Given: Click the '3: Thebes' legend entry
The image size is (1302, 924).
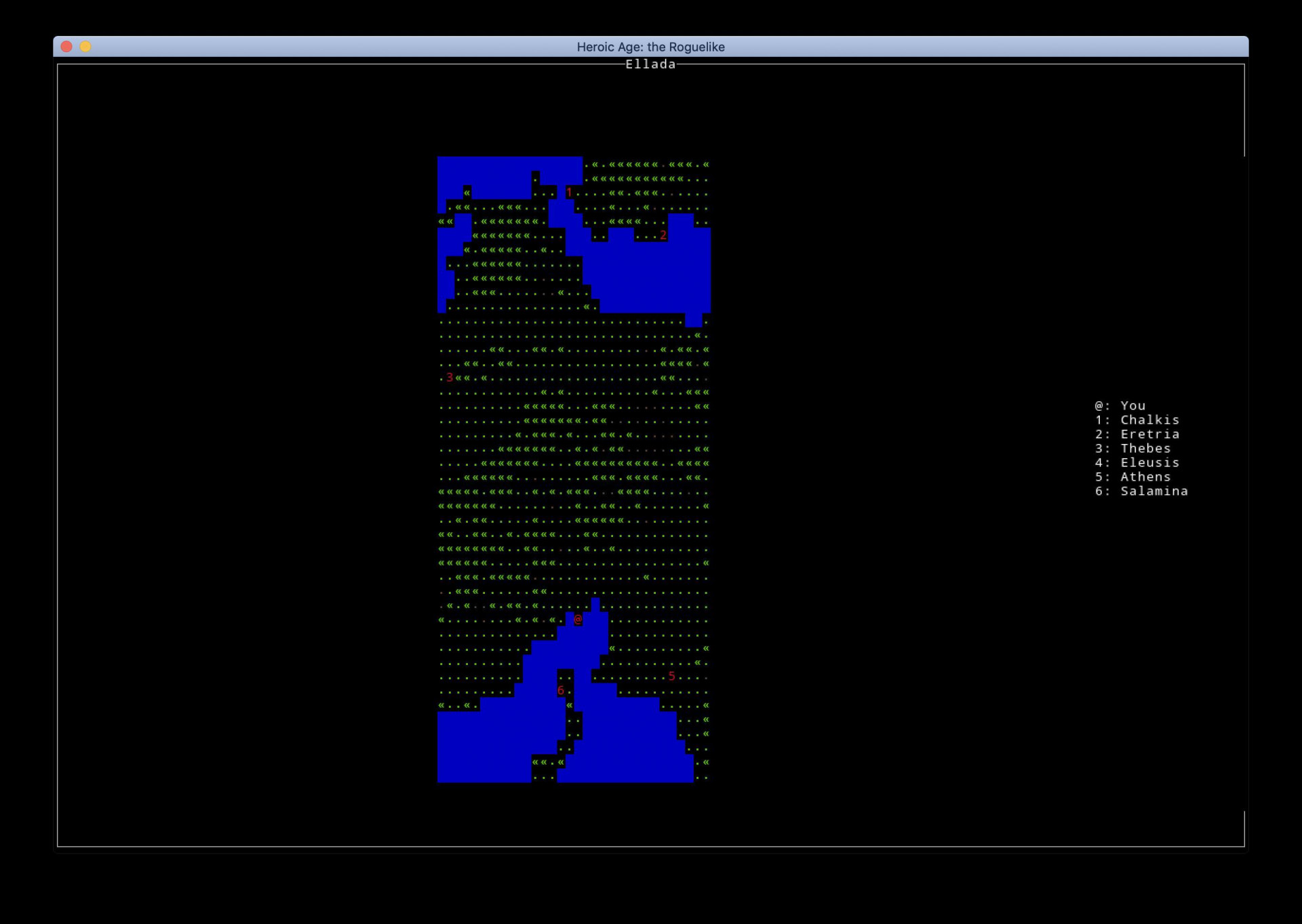Looking at the screenshot, I should click(1132, 449).
